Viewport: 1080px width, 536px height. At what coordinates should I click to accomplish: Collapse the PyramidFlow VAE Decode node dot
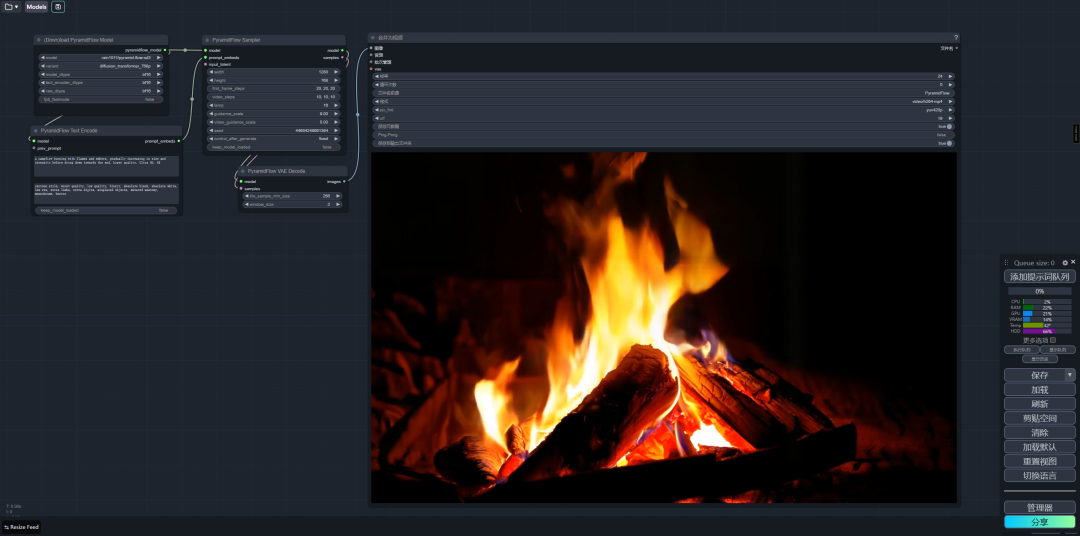[x=243, y=171]
